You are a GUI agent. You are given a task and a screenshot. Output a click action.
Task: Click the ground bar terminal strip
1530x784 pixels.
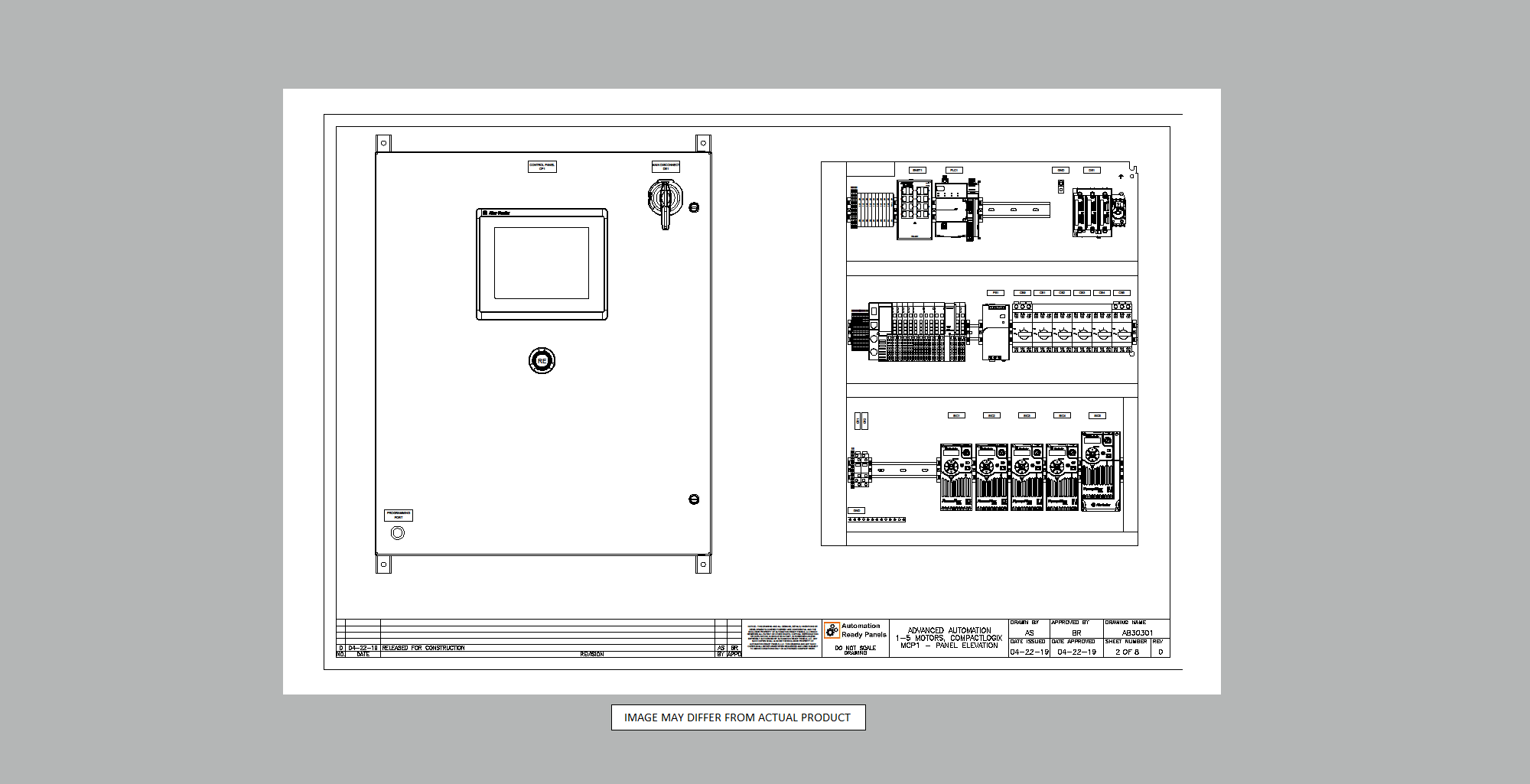pyautogui.click(x=877, y=520)
